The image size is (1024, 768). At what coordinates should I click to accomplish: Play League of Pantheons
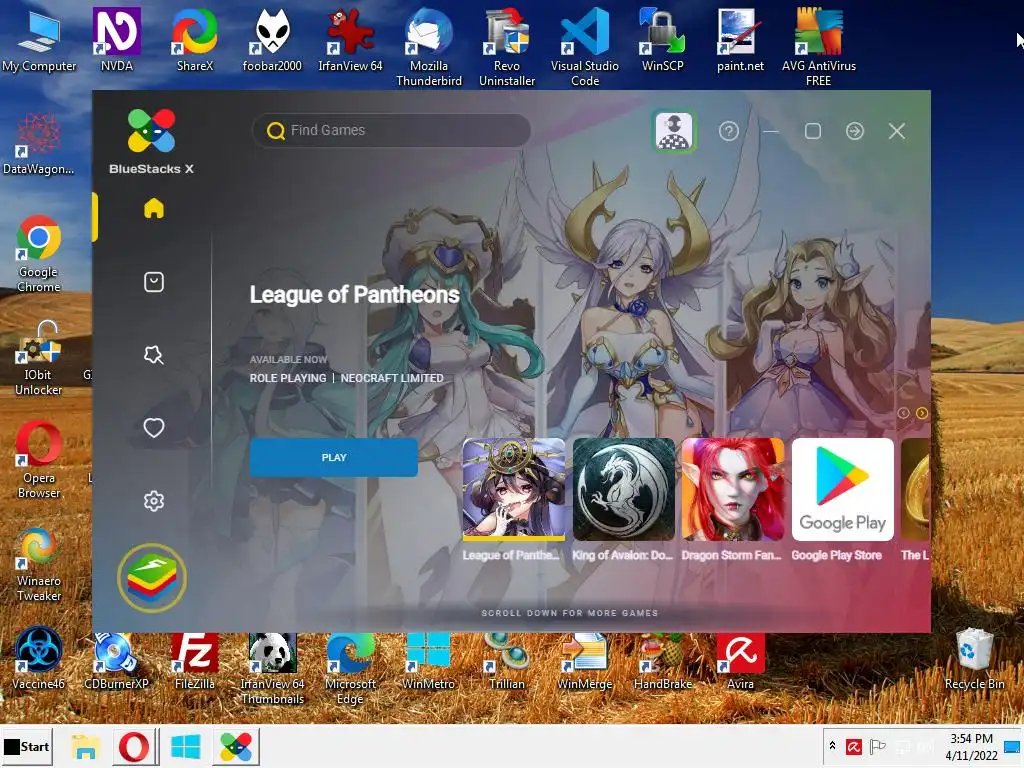[x=334, y=458]
